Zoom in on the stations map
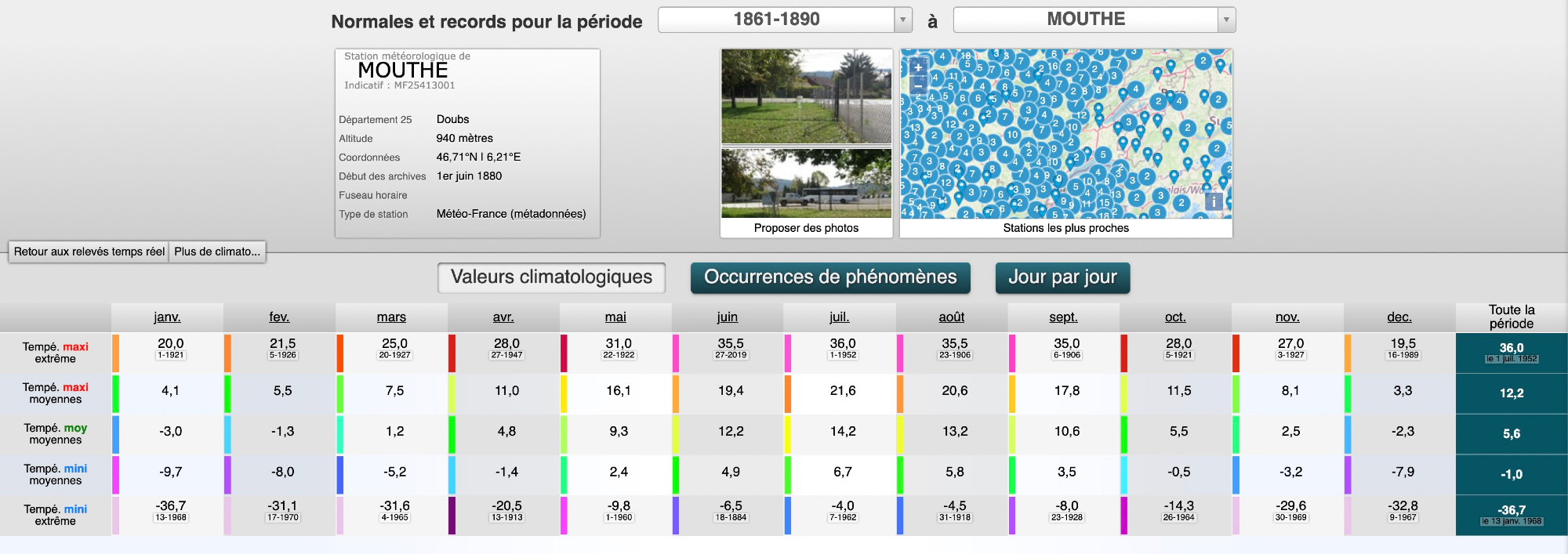This screenshot has width=1568, height=554. click(917, 67)
